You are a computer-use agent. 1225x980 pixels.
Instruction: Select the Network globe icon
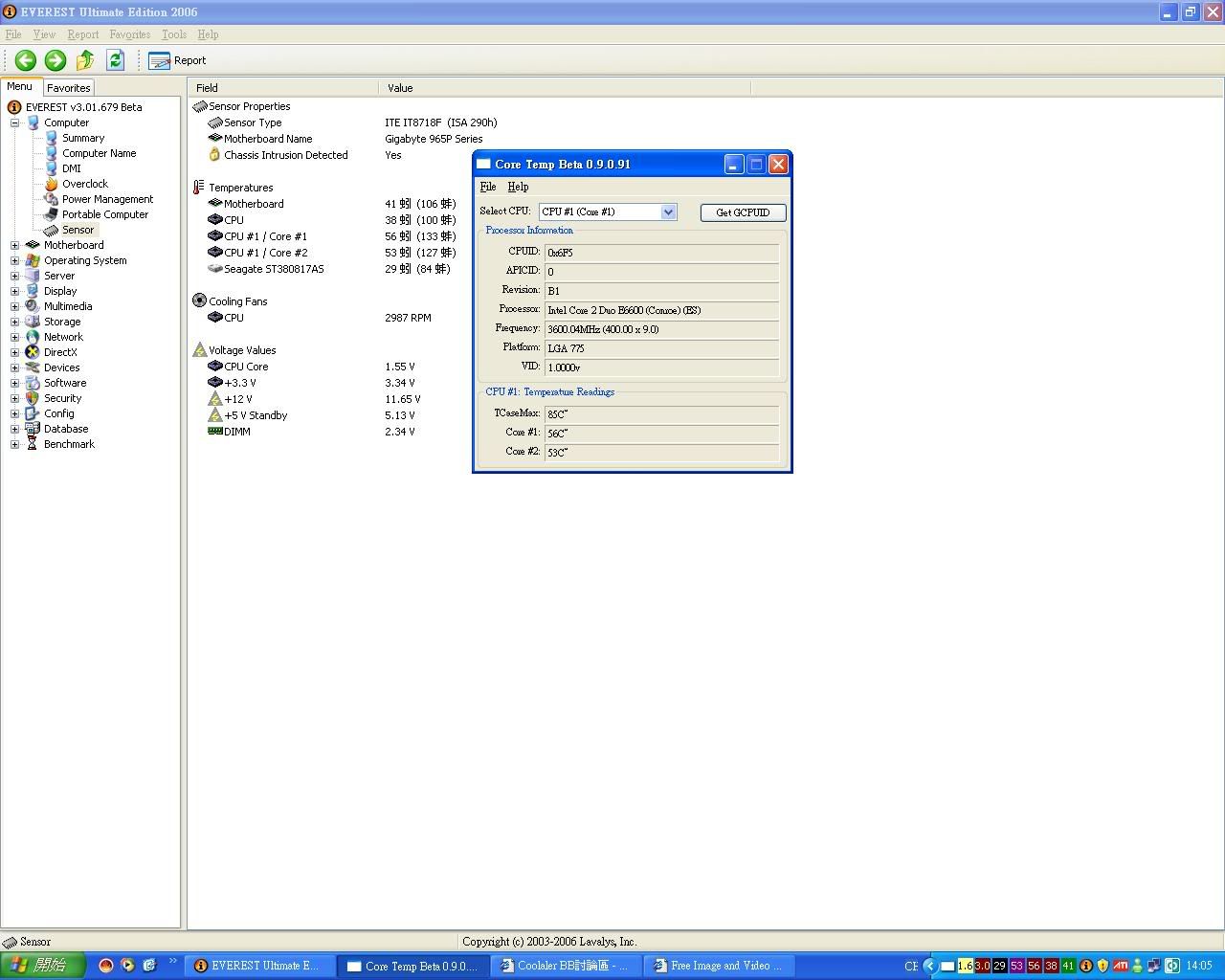coord(33,337)
